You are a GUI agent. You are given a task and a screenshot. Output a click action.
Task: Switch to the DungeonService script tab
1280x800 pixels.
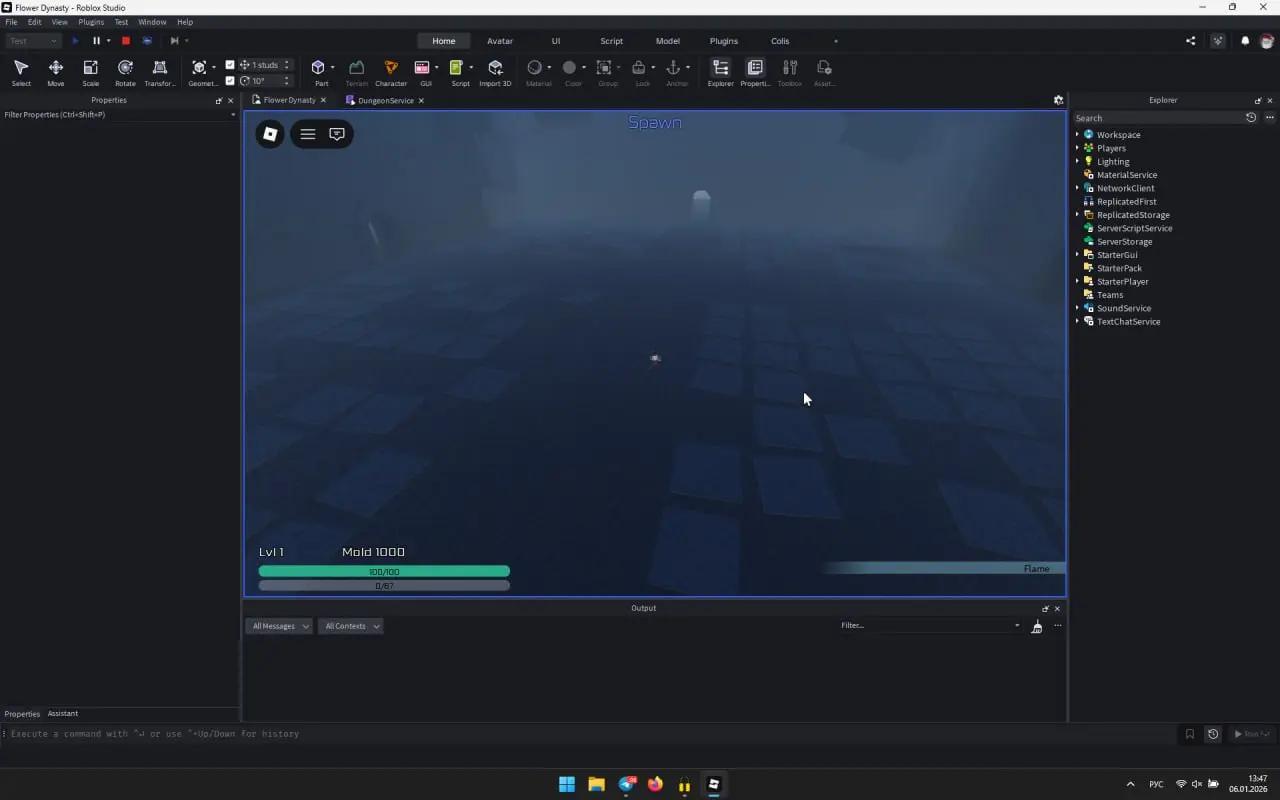click(x=385, y=100)
